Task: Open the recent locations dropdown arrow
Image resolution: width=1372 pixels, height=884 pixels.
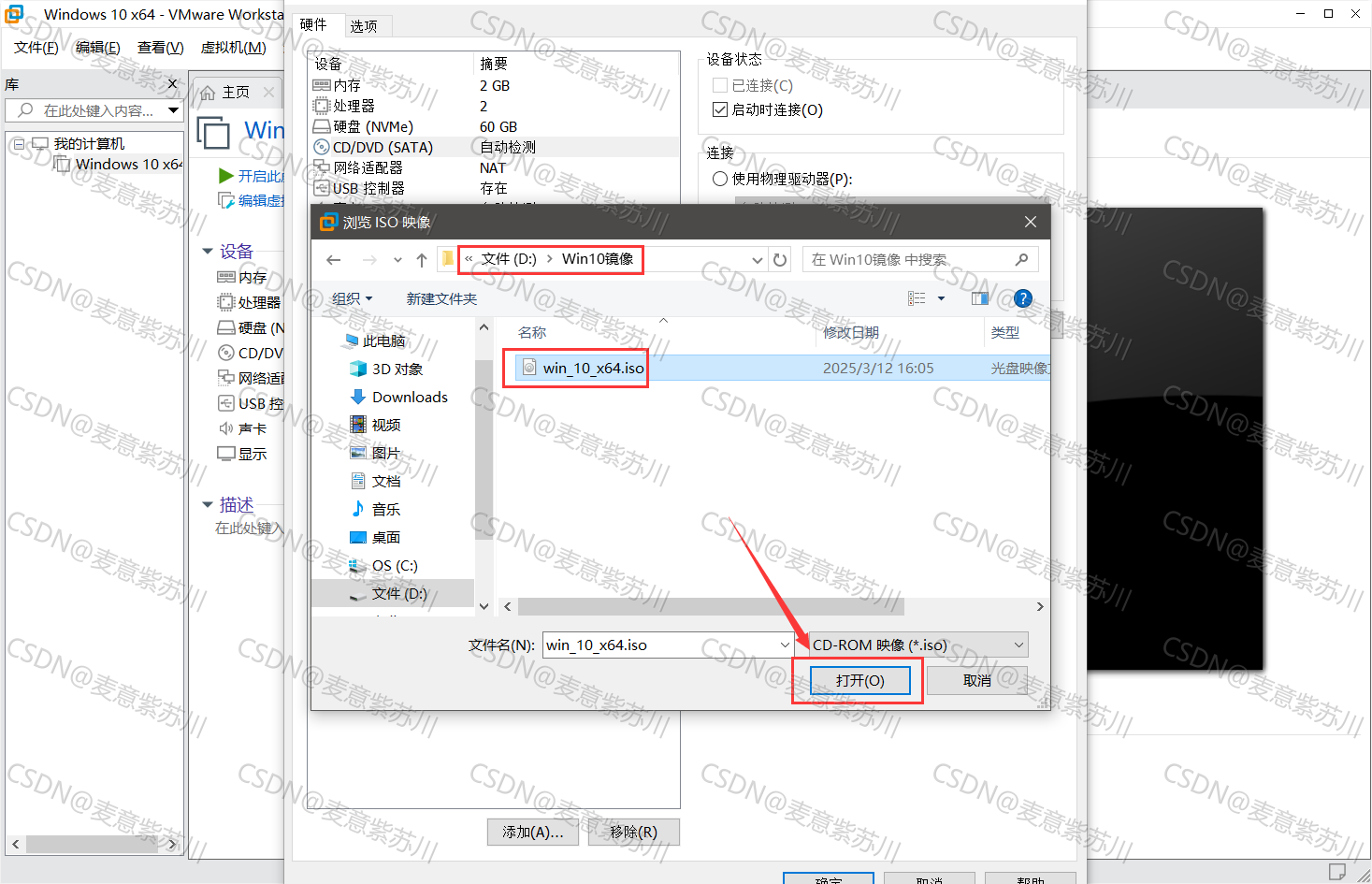Action: point(397,260)
